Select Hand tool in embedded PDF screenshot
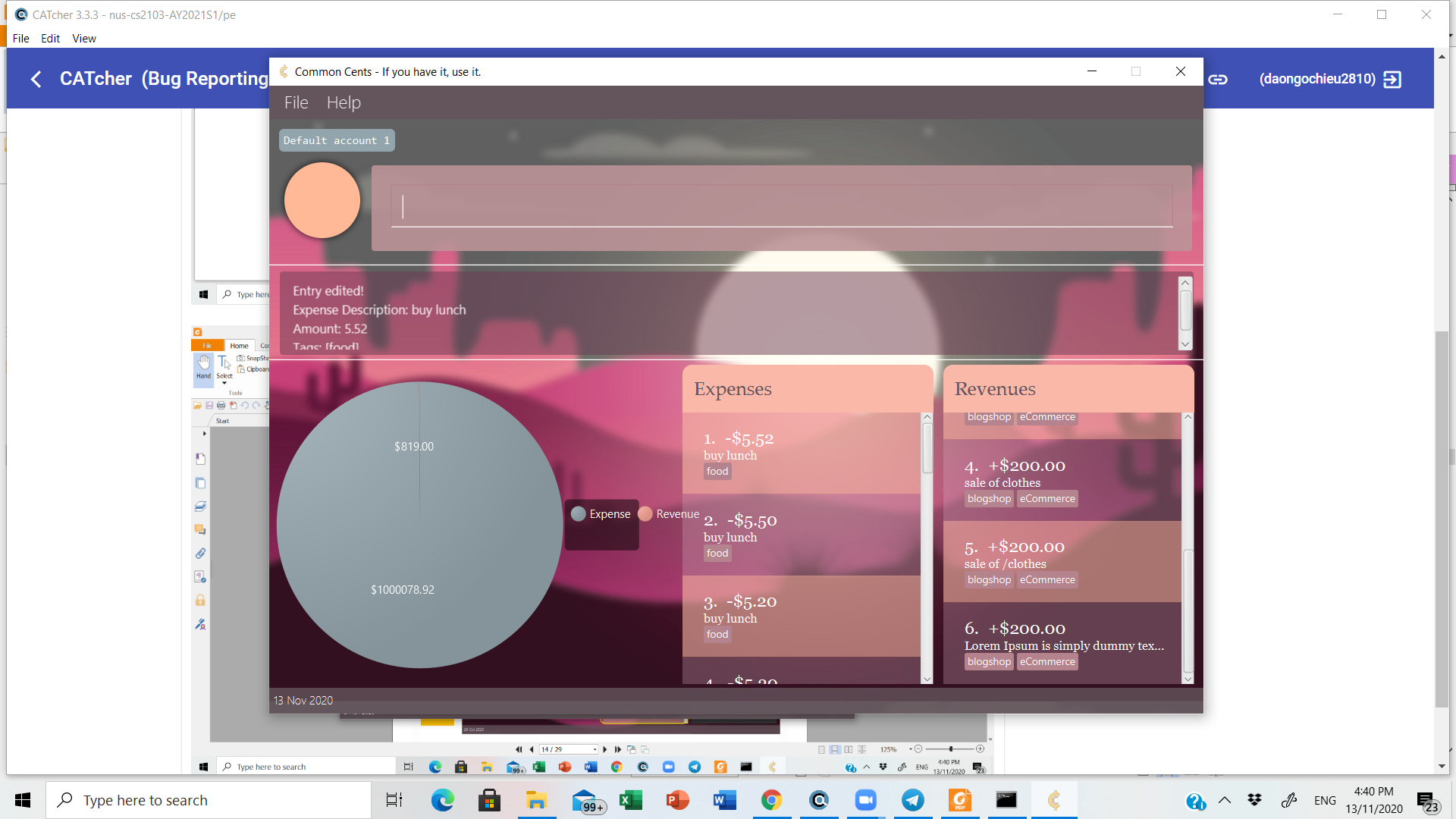The image size is (1456, 819). click(203, 368)
